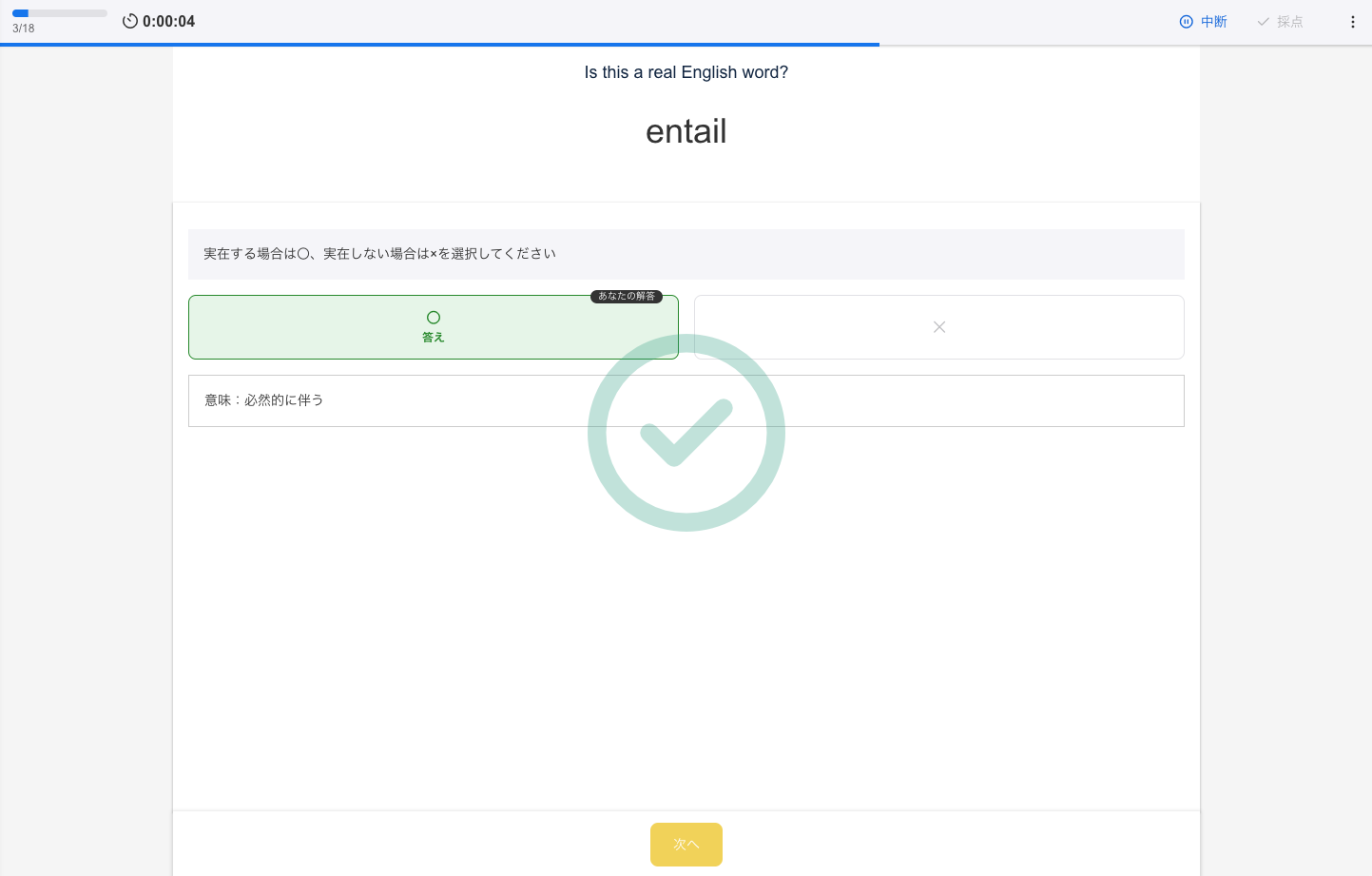The image size is (1372, 876).
Task: Click the 0:00:04 elapsed time text
Action: click(169, 21)
